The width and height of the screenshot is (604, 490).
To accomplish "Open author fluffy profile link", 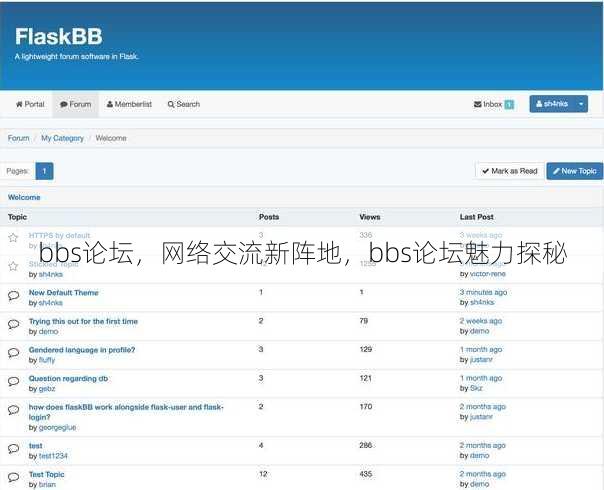I will tap(47, 360).
